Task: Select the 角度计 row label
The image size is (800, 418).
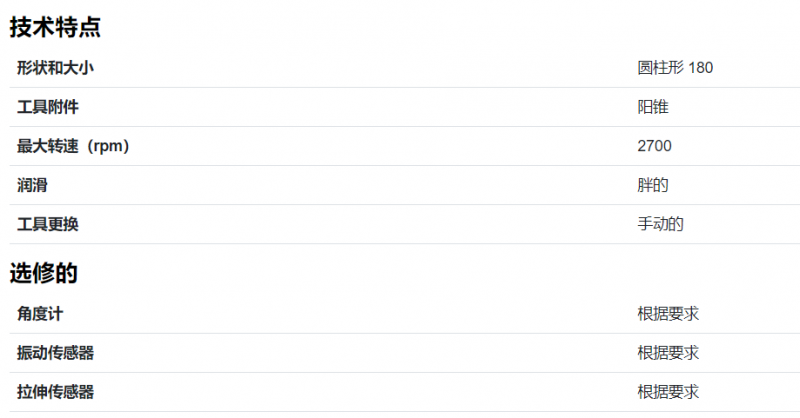Action: pyautogui.click(x=40, y=314)
